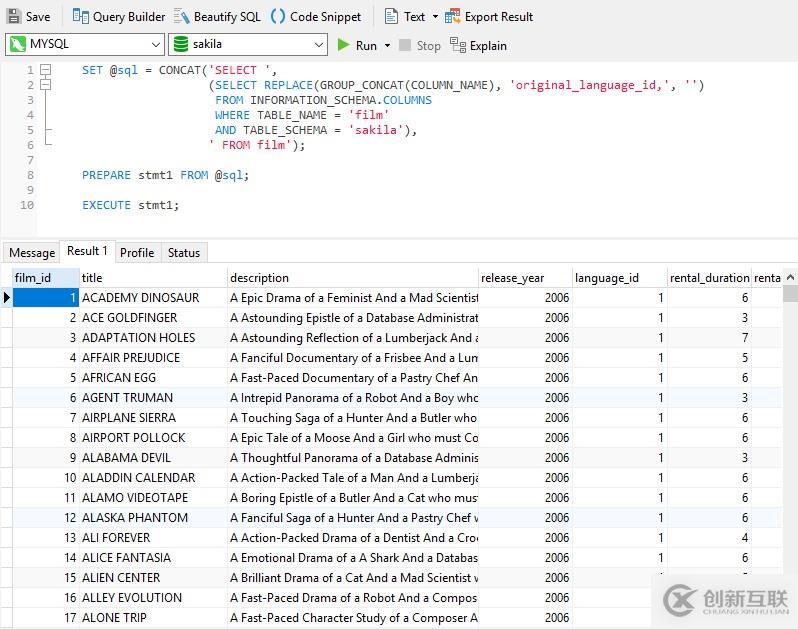Click the Explain plan icon
The image size is (798, 629).
point(458,45)
